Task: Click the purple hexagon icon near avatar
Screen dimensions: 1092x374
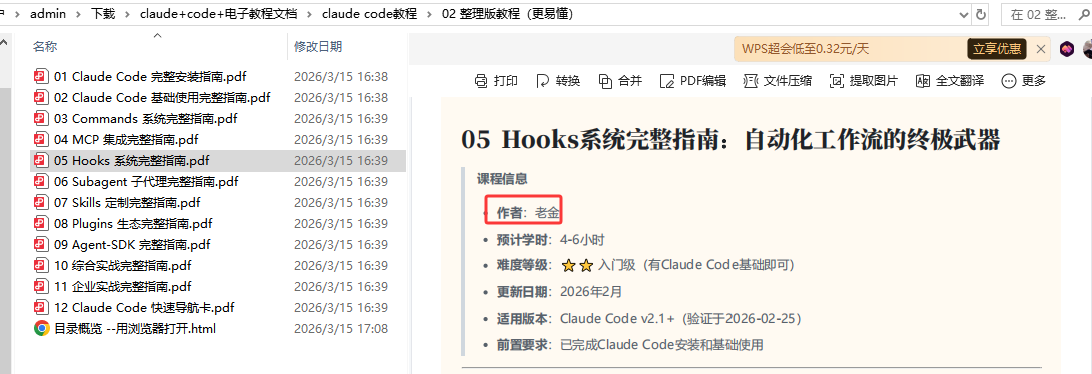Action: click(1067, 49)
